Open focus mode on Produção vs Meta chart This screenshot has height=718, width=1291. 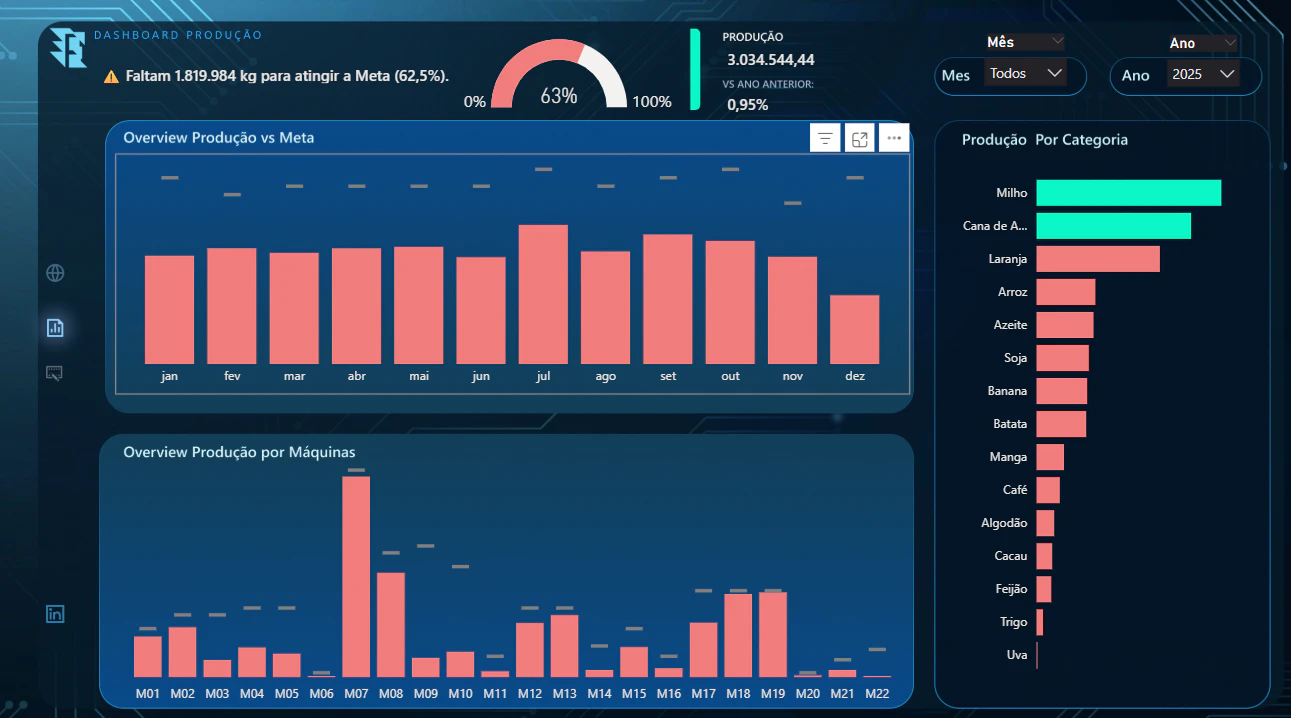(859, 139)
